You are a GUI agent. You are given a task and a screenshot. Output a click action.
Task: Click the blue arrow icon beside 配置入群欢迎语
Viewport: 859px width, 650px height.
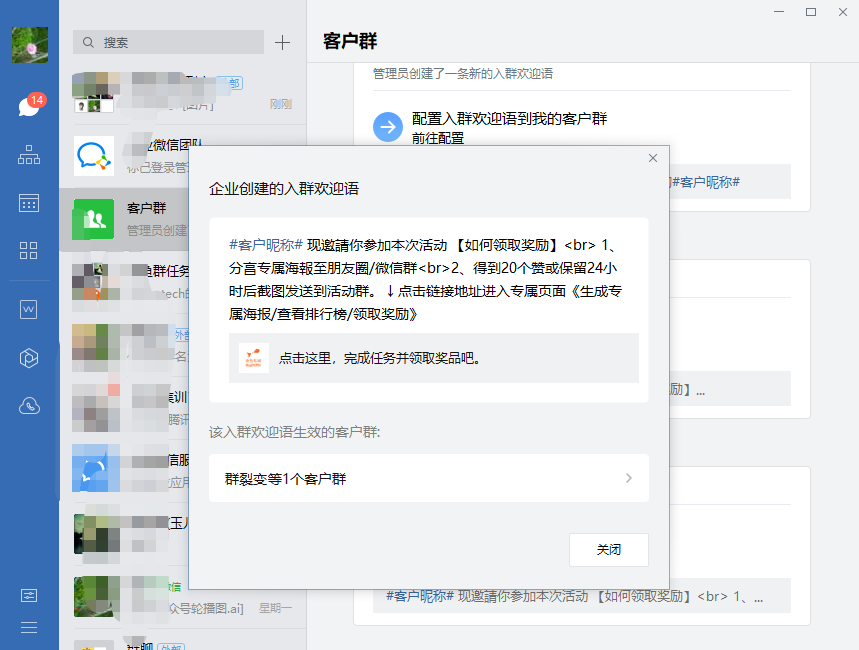[387, 127]
